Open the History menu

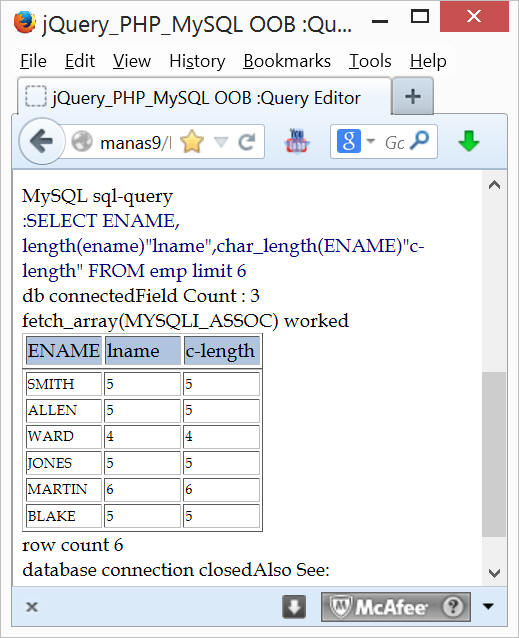[197, 61]
